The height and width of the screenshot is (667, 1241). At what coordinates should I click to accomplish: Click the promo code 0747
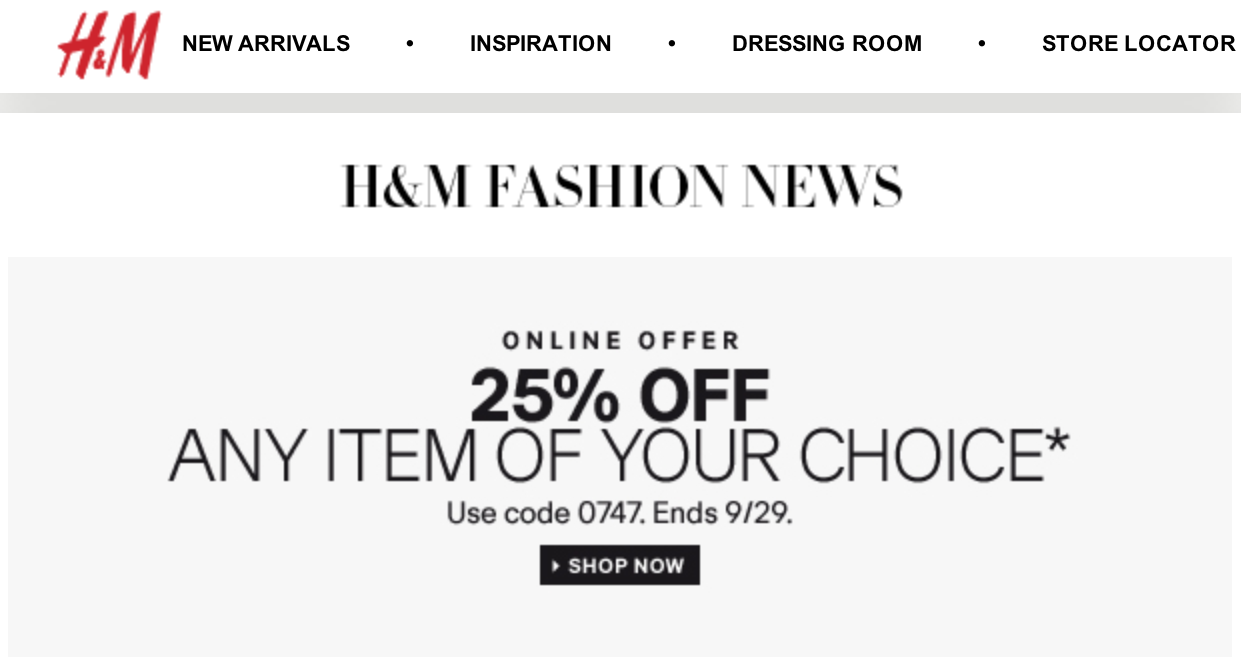[612, 514]
